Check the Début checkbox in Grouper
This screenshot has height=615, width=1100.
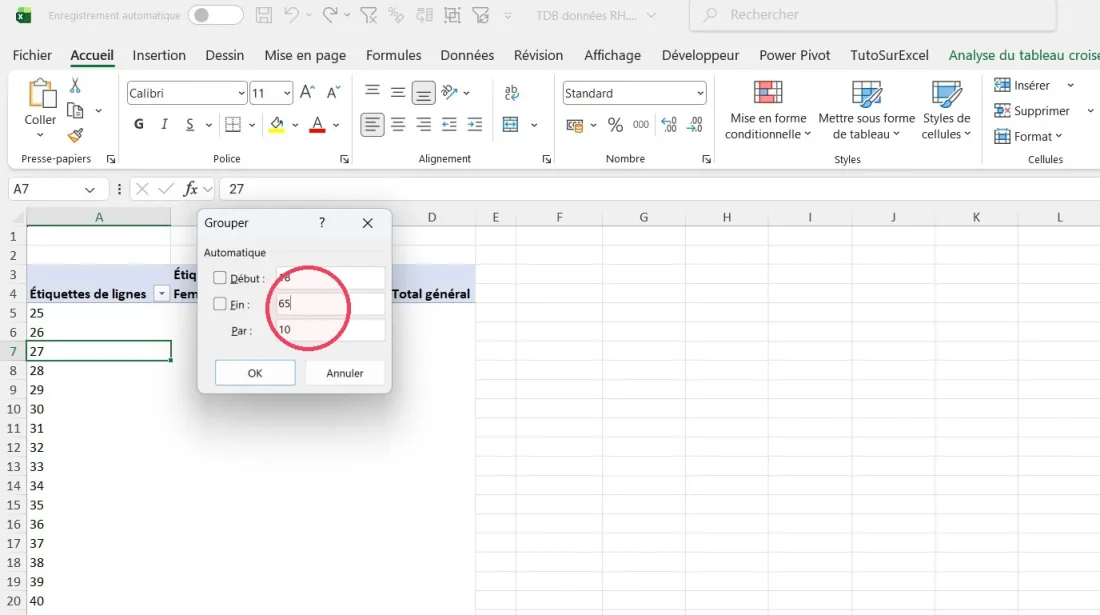[x=220, y=278]
